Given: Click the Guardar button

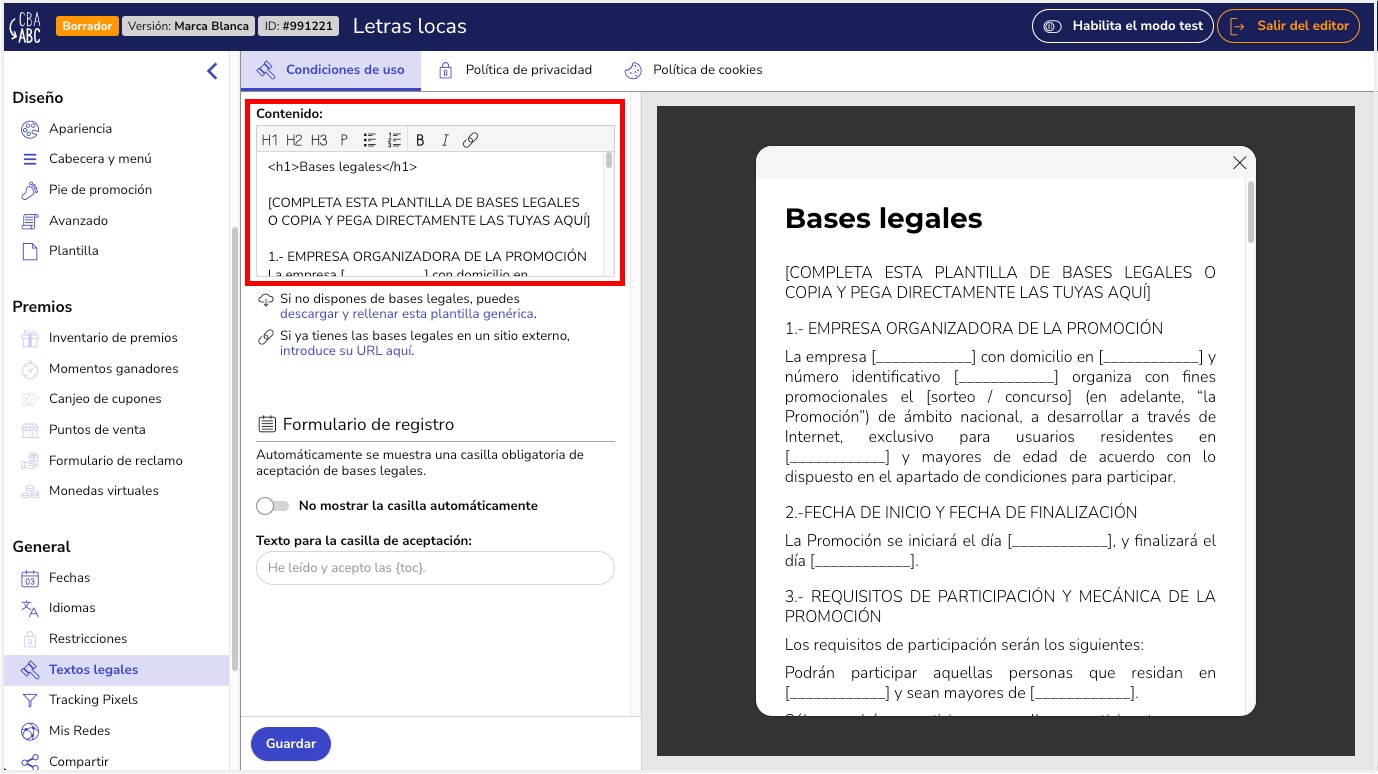Looking at the screenshot, I should pos(291,744).
